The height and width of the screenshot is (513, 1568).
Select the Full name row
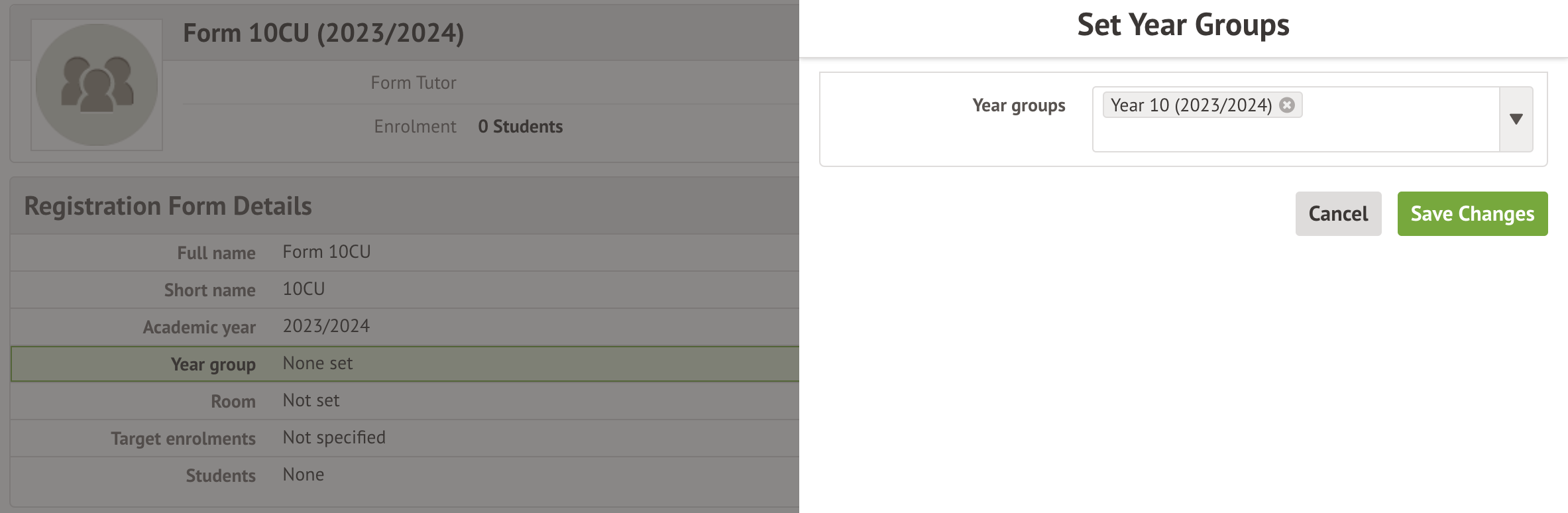(404, 253)
